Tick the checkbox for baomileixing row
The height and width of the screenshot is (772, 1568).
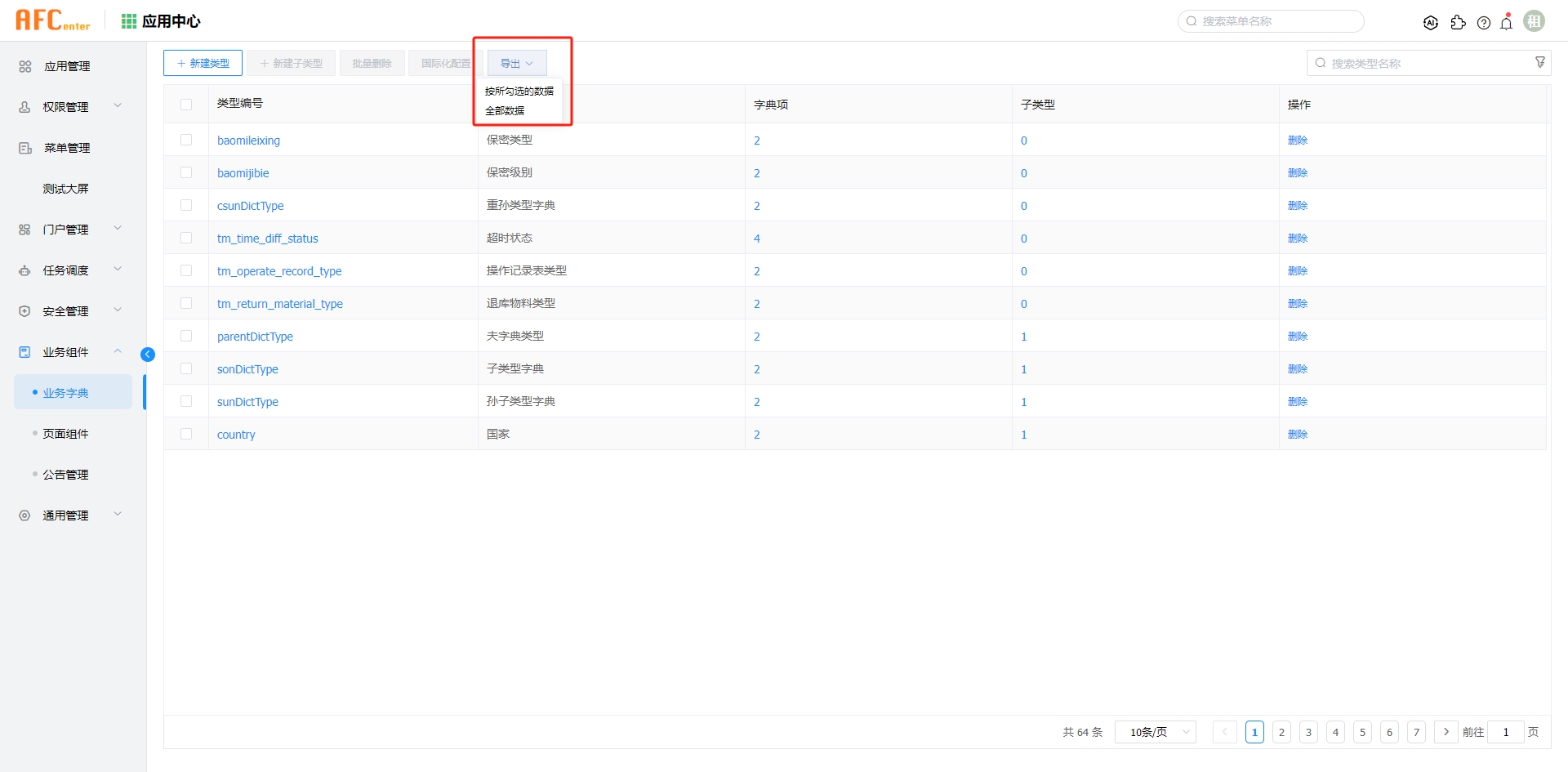186,140
